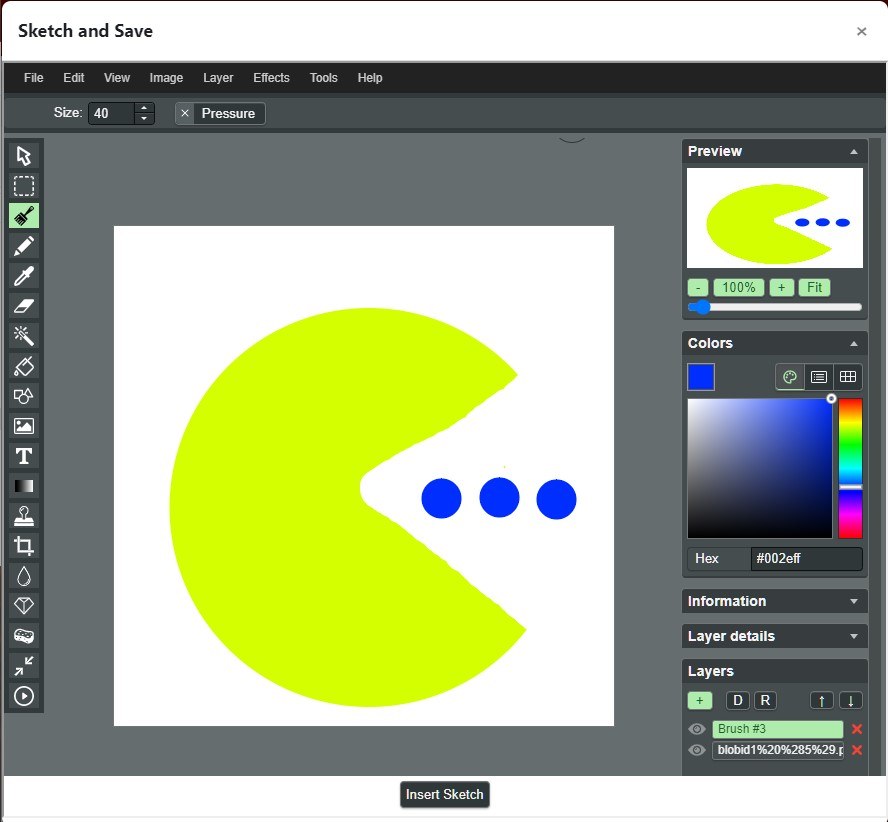
Task: Click the rainbow hue slider bar
Action: 850,468
